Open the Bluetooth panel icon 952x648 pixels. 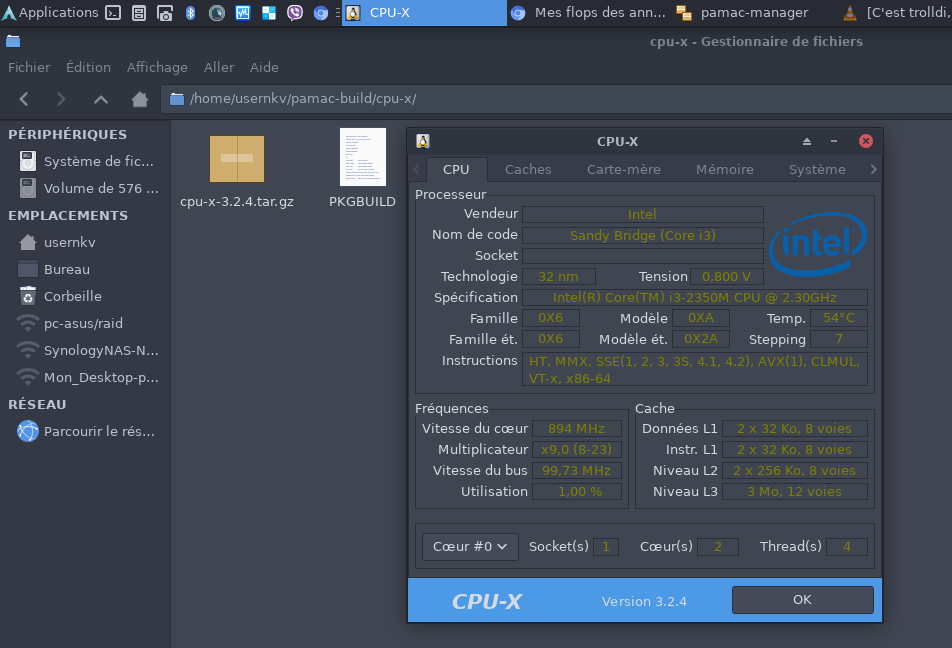click(x=191, y=13)
